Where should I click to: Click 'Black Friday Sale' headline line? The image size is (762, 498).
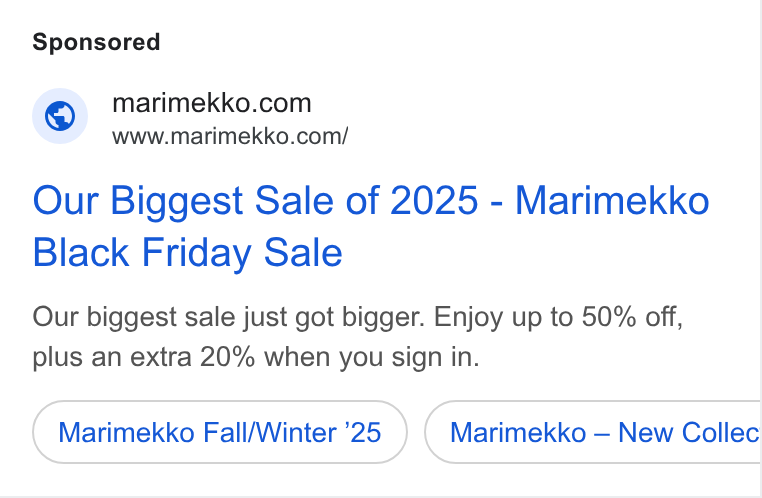[x=188, y=253]
